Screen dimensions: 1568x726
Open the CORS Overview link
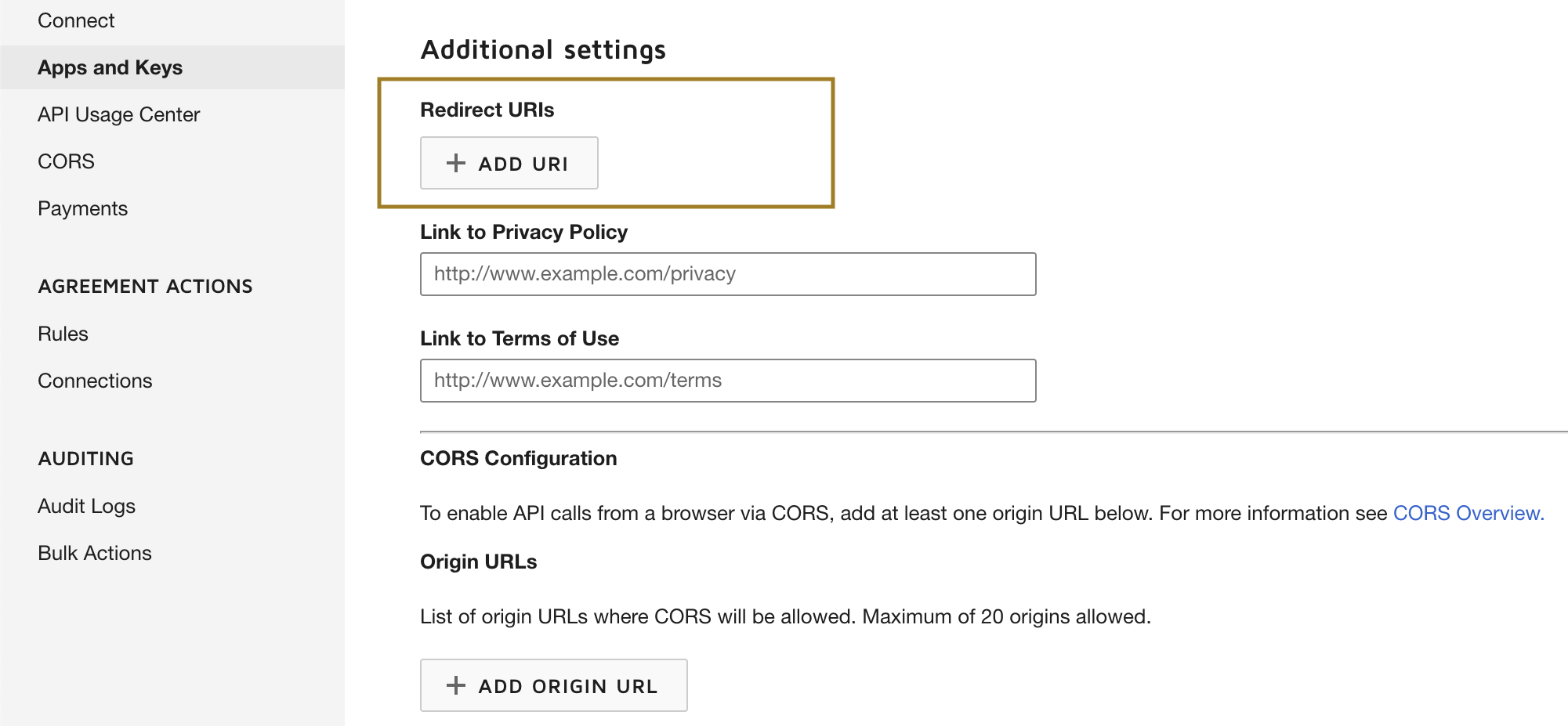[x=1468, y=513]
